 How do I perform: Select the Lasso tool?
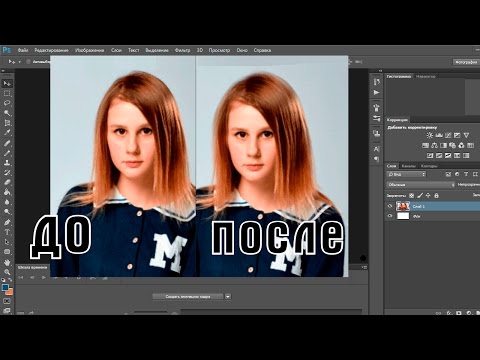pos(7,103)
